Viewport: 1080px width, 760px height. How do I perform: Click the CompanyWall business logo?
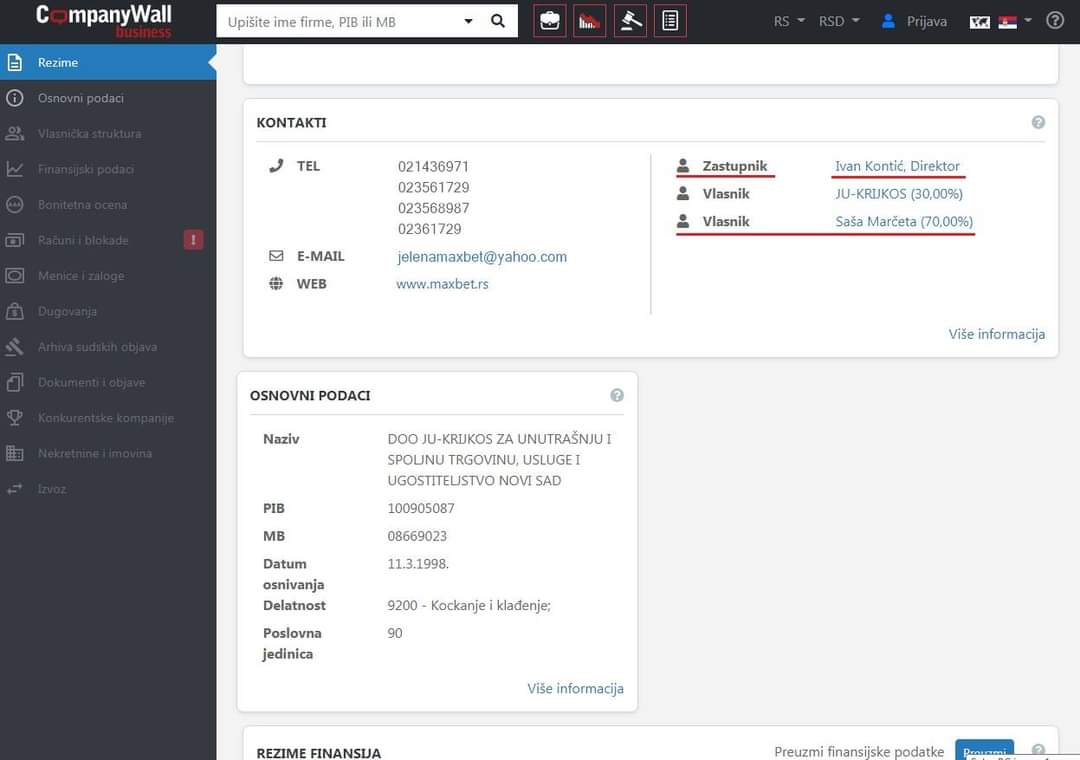tap(103, 21)
